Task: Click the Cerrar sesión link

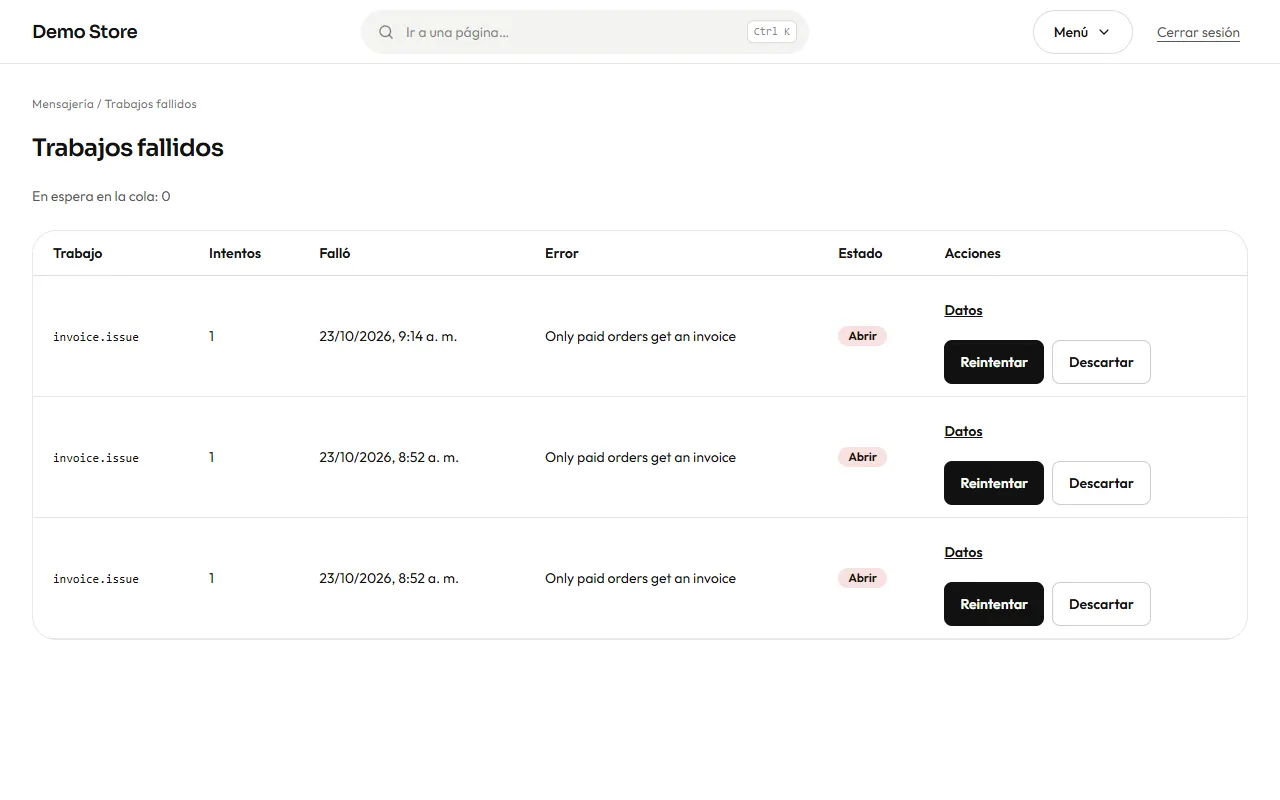Action: coord(1198,32)
